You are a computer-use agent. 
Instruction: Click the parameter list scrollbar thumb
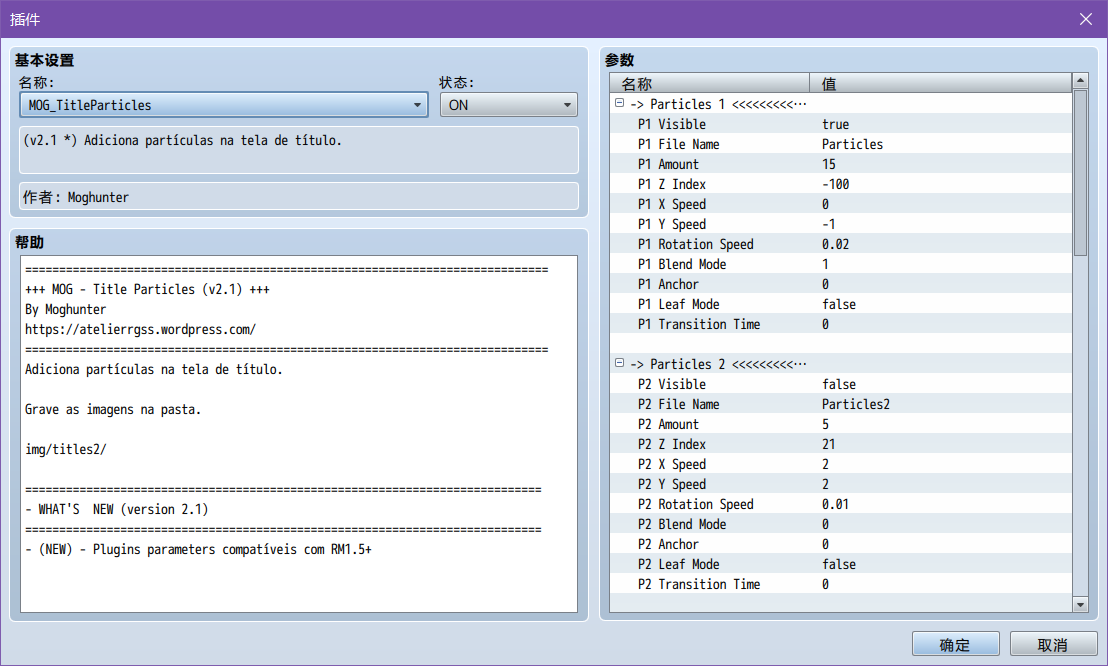1080,173
